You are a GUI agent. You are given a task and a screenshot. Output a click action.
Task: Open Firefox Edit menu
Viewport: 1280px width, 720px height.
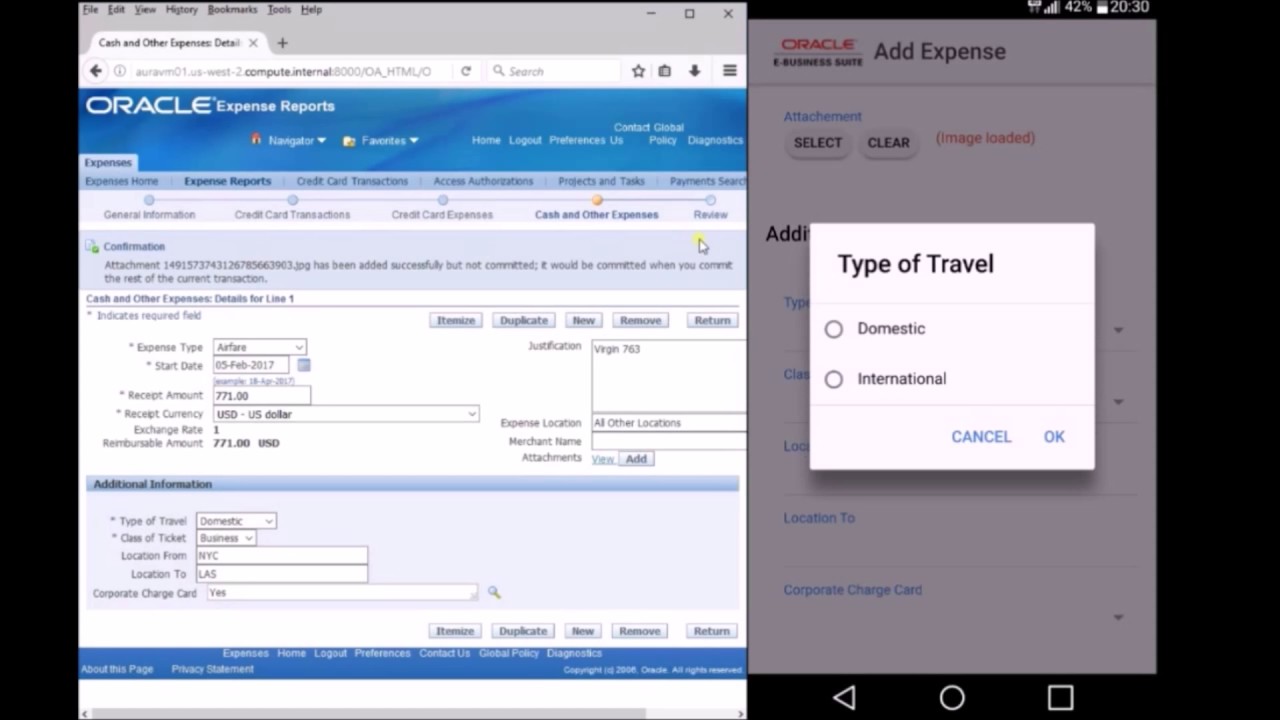click(116, 9)
